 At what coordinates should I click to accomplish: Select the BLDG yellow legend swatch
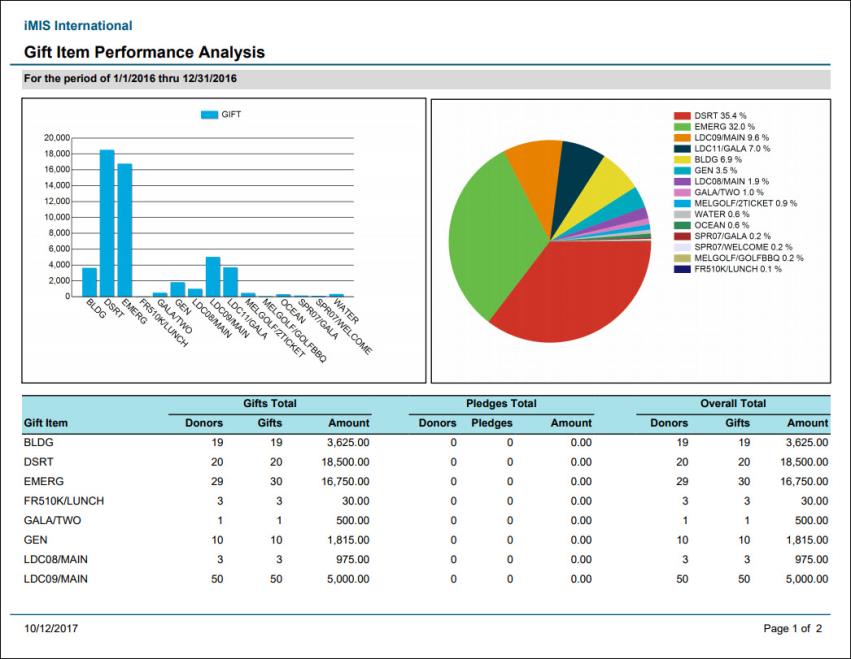682,160
